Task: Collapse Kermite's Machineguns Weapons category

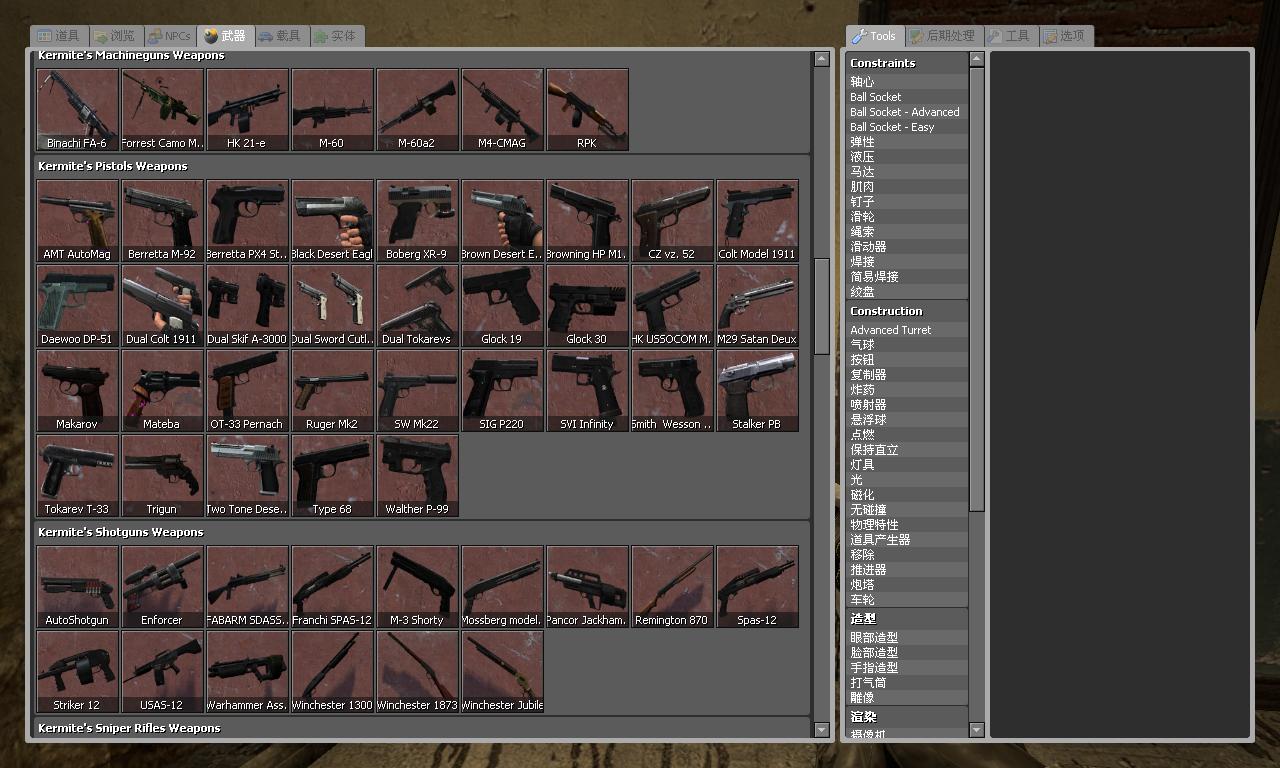Action: (422, 56)
